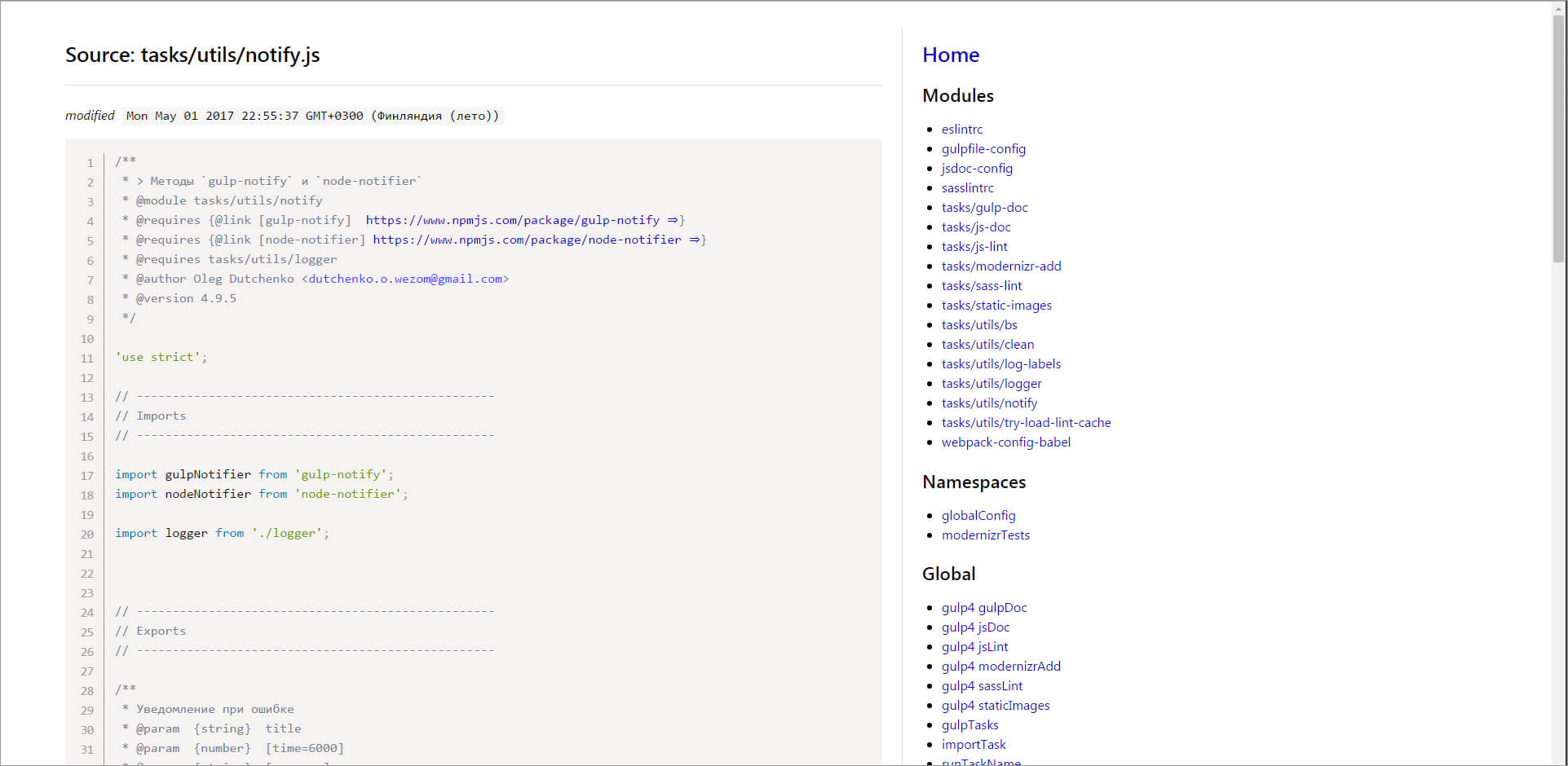Go to gulp4 staticImages global
The width and height of the screenshot is (1568, 766).
click(996, 705)
